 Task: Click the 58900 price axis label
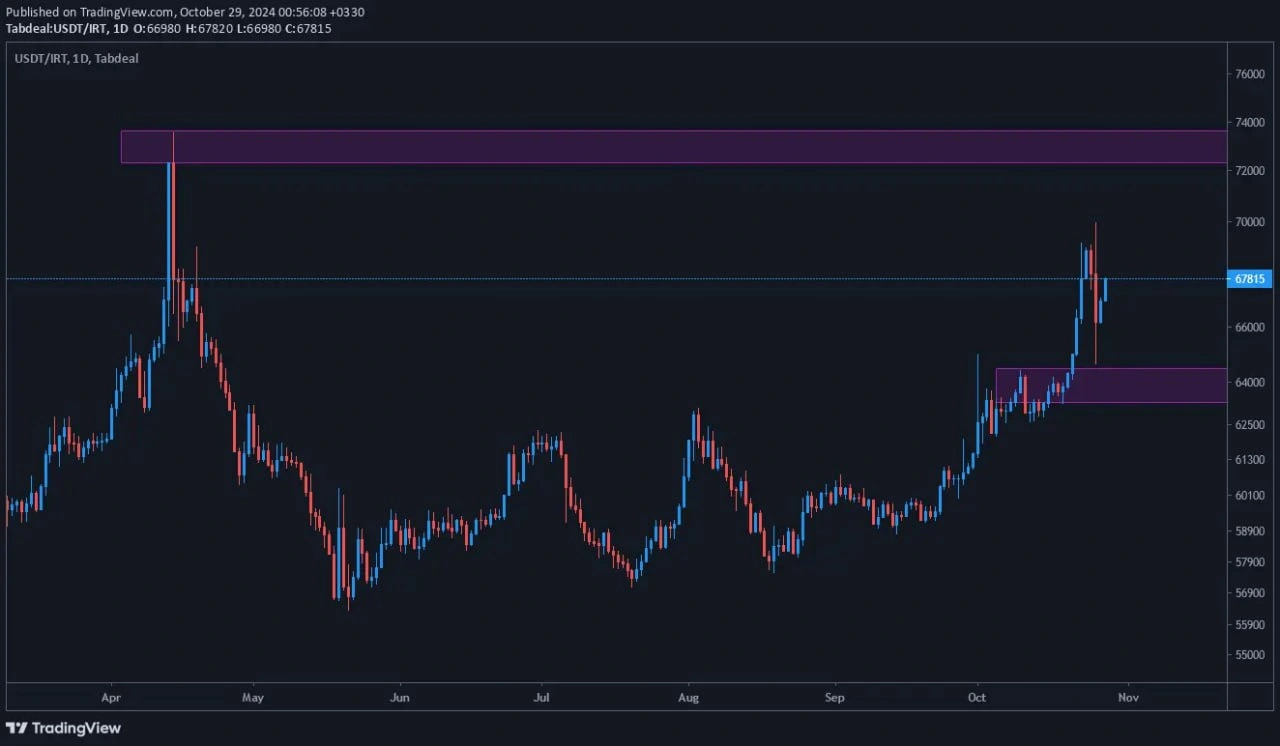(x=1251, y=532)
